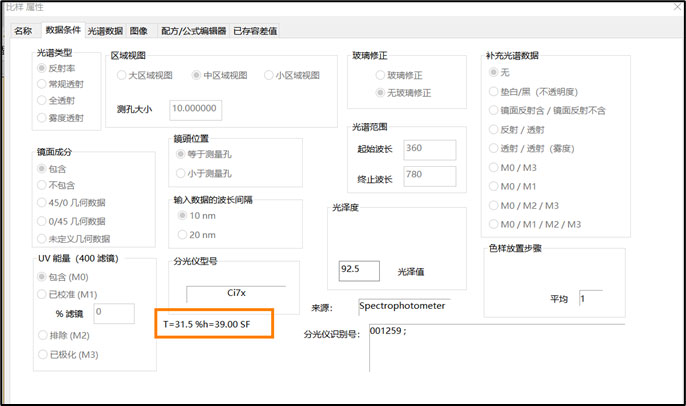
Task: Select 大区域视图 radio button
Action: [122, 75]
